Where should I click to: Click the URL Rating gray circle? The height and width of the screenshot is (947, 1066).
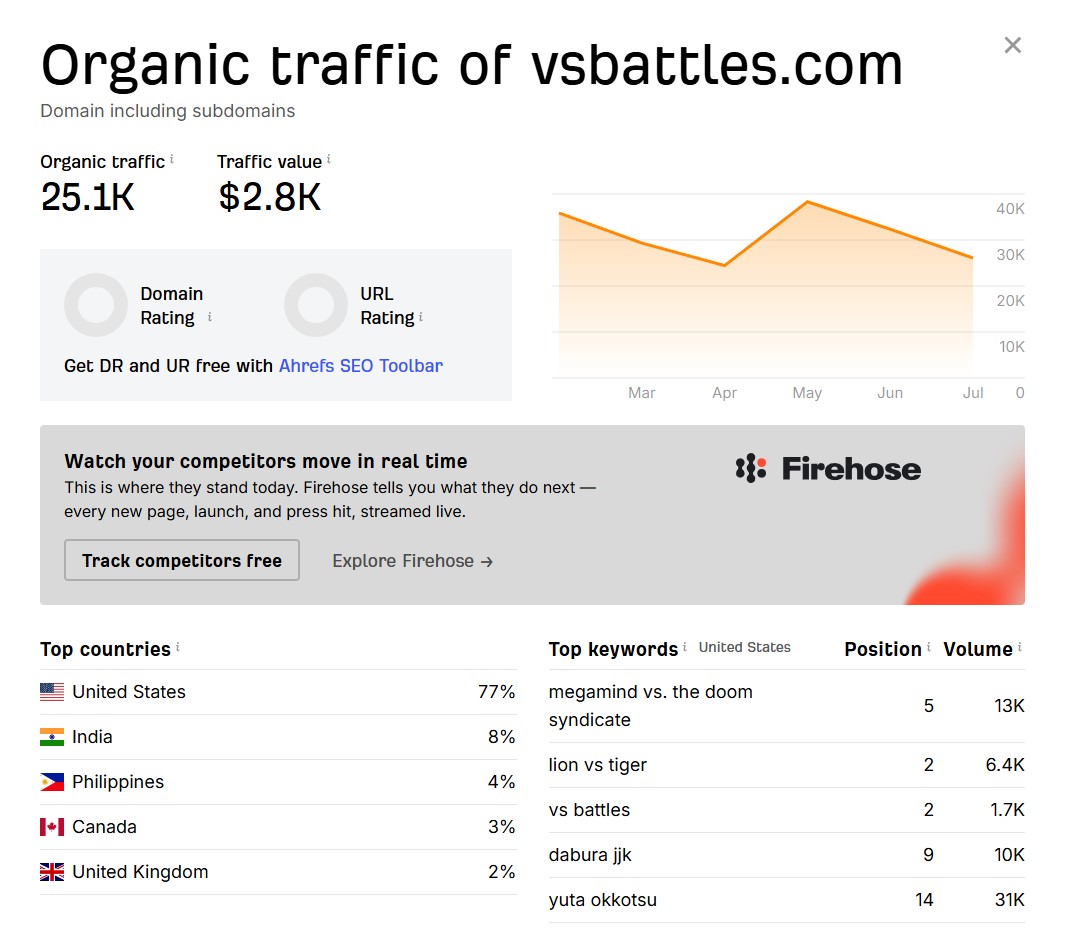[316, 305]
